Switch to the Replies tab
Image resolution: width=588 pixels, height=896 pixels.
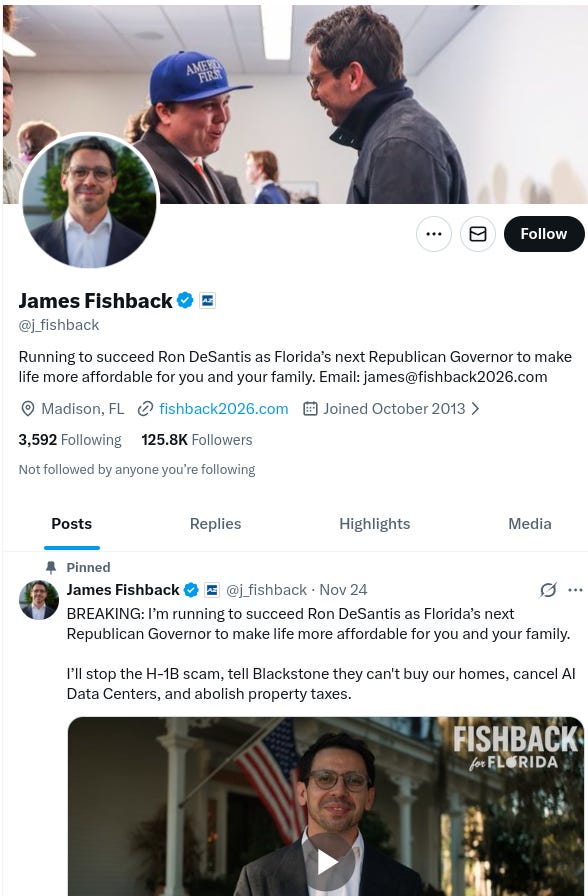point(215,523)
